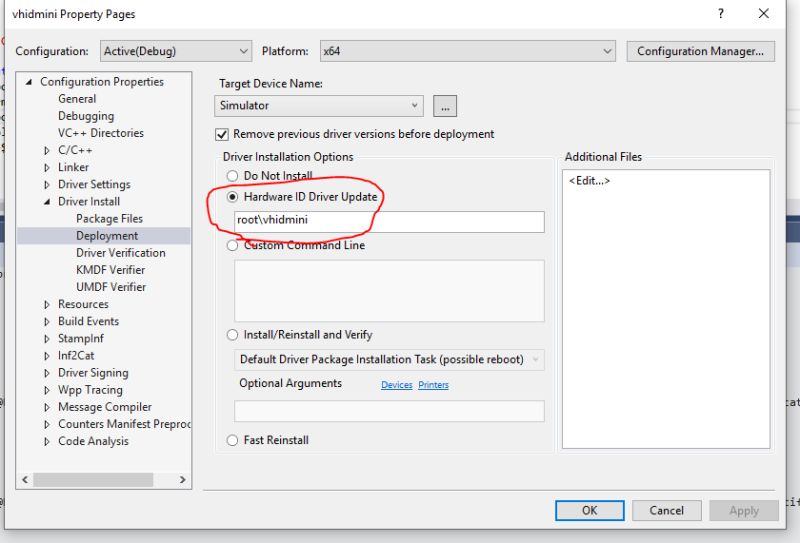The width and height of the screenshot is (800, 543).
Task: Open the Platform x64 dropdown
Action: pos(467,51)
